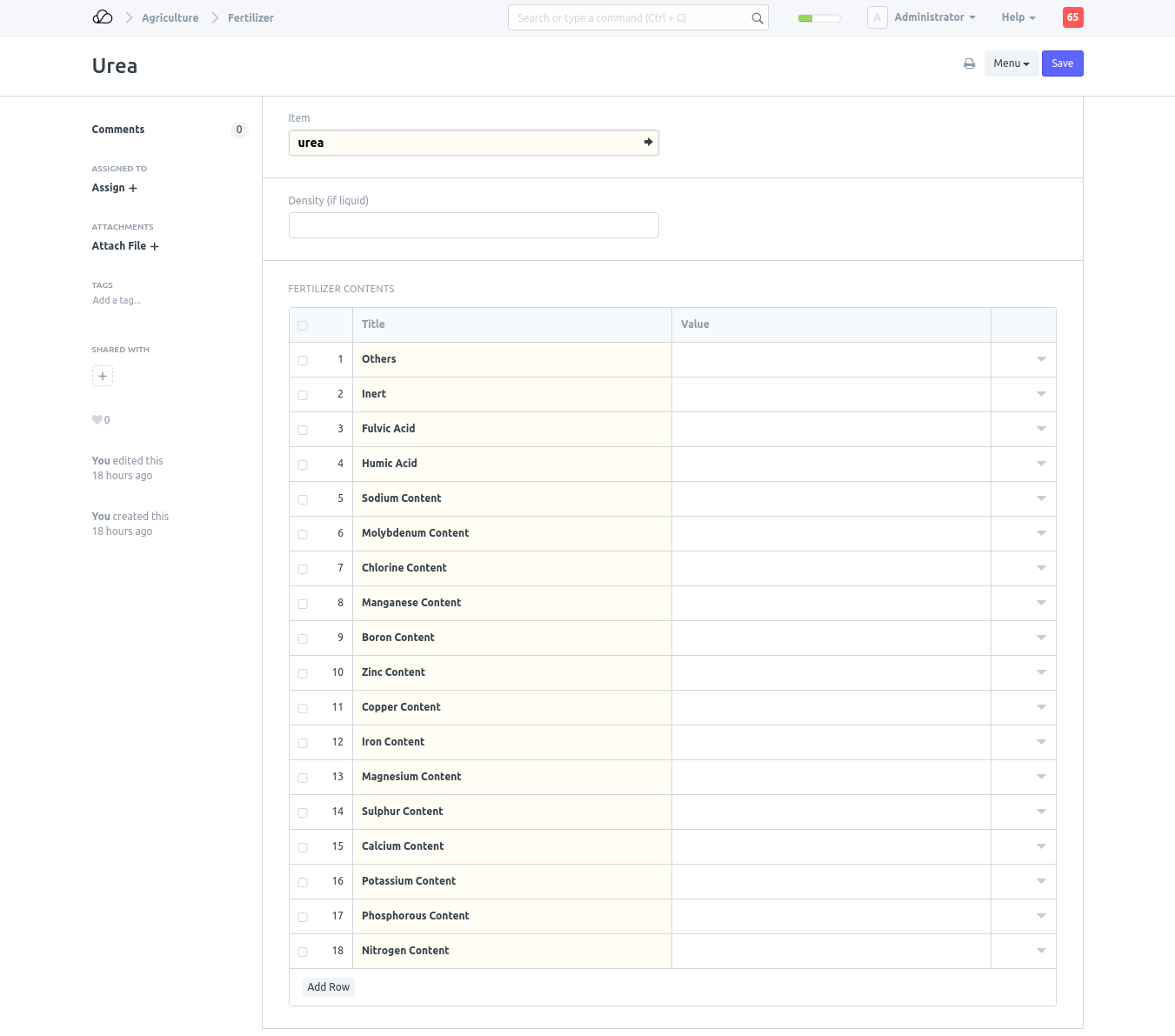Open the Help menu
Viewport: 1175px width, 1036px height.
(x=1018, y=17)
